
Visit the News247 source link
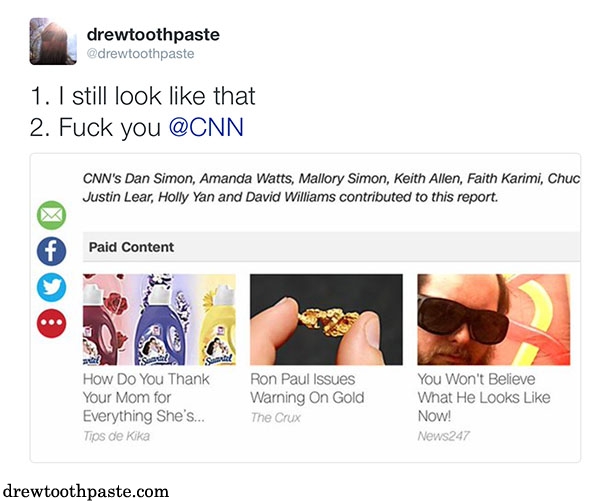tap(443, 436)
